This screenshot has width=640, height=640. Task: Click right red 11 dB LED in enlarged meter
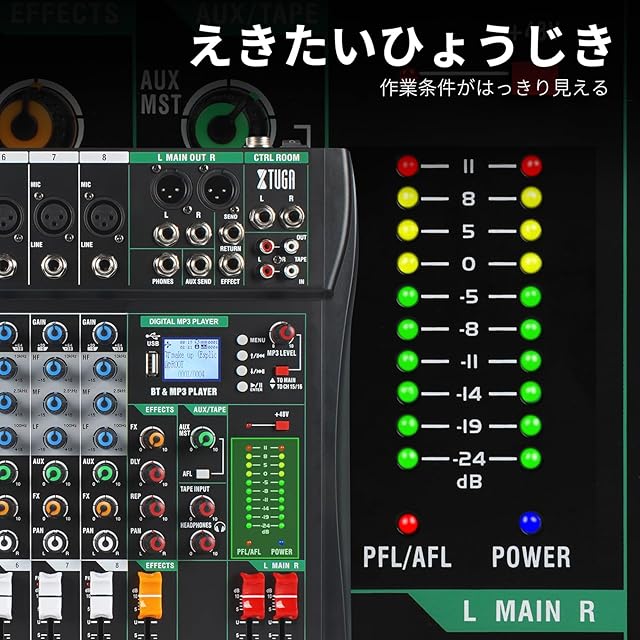[x=531, y=166]
